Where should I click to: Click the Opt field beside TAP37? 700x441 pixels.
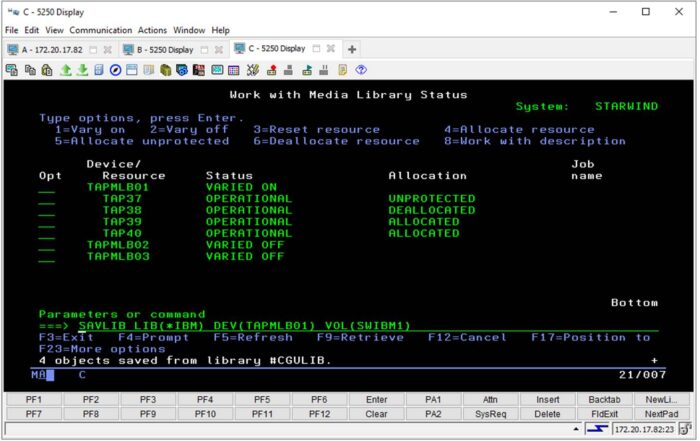[x=47, y=199]
